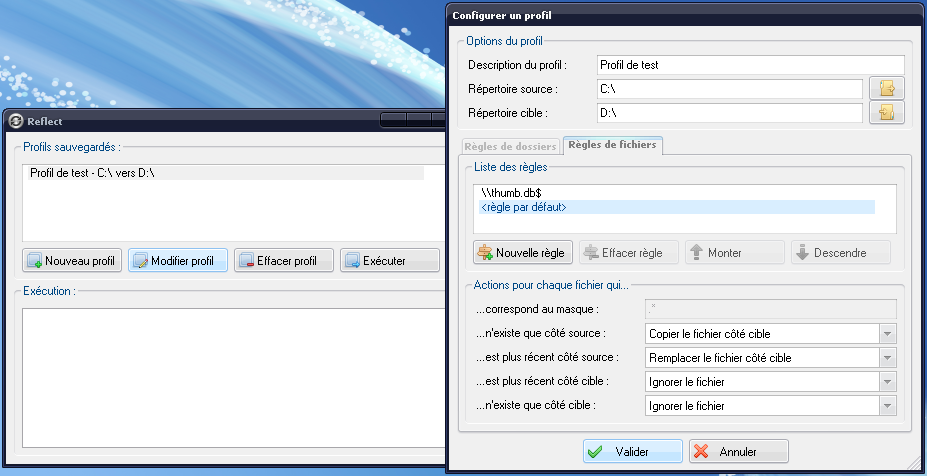Click Monter to move rule up
Image resolution: width=927 pixels, height=476 pixels.
731,252
